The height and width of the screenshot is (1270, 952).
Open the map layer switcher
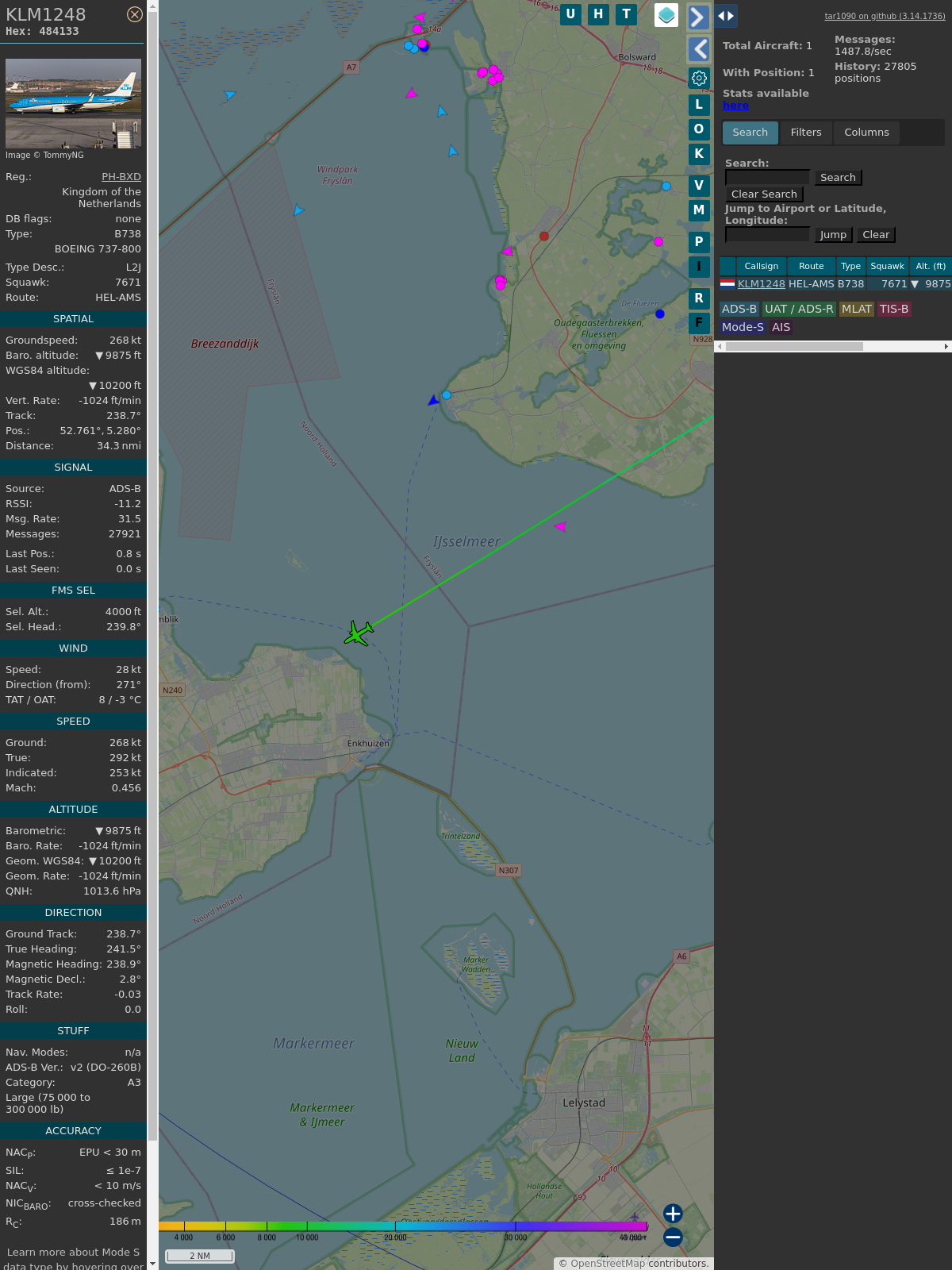pos(666,15)
